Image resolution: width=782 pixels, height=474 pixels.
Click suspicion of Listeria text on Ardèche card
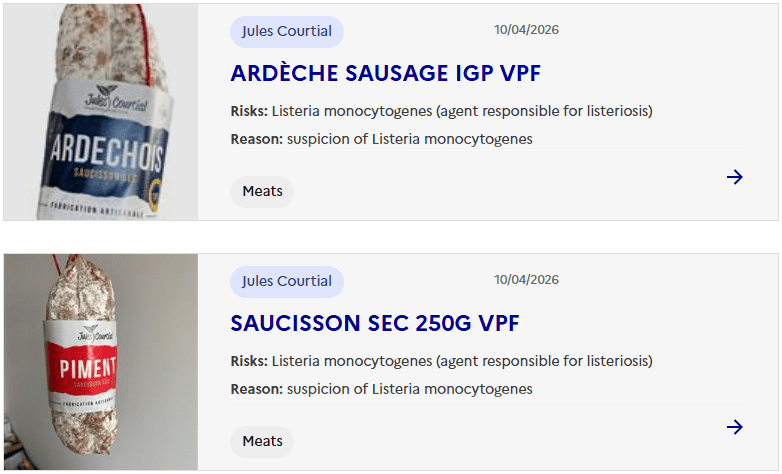tap(410, 139)
